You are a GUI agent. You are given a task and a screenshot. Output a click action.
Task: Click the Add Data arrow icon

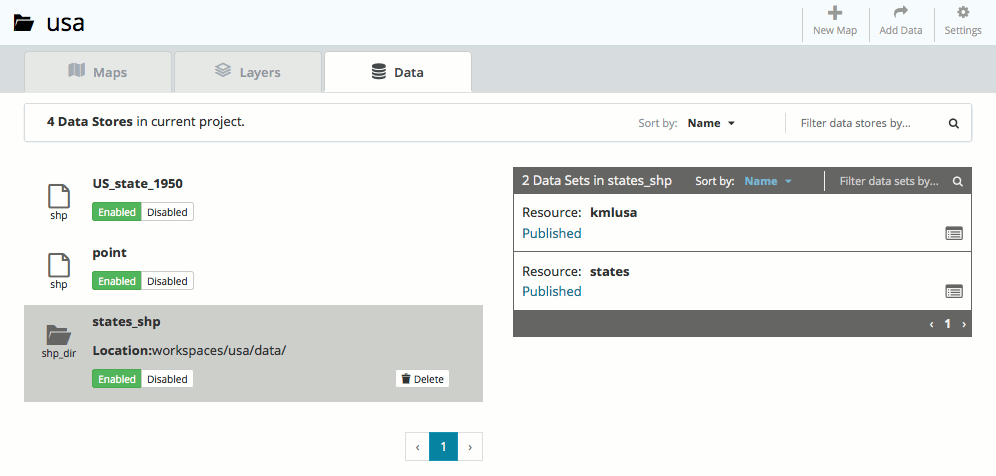tap(900, 13)
